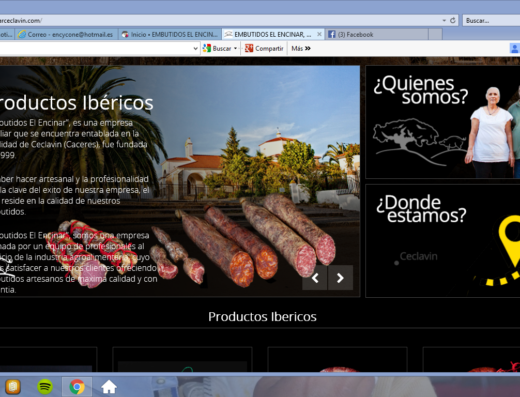Open the (3) Facebook tab
520x397 pixels.
coord(376,34)
